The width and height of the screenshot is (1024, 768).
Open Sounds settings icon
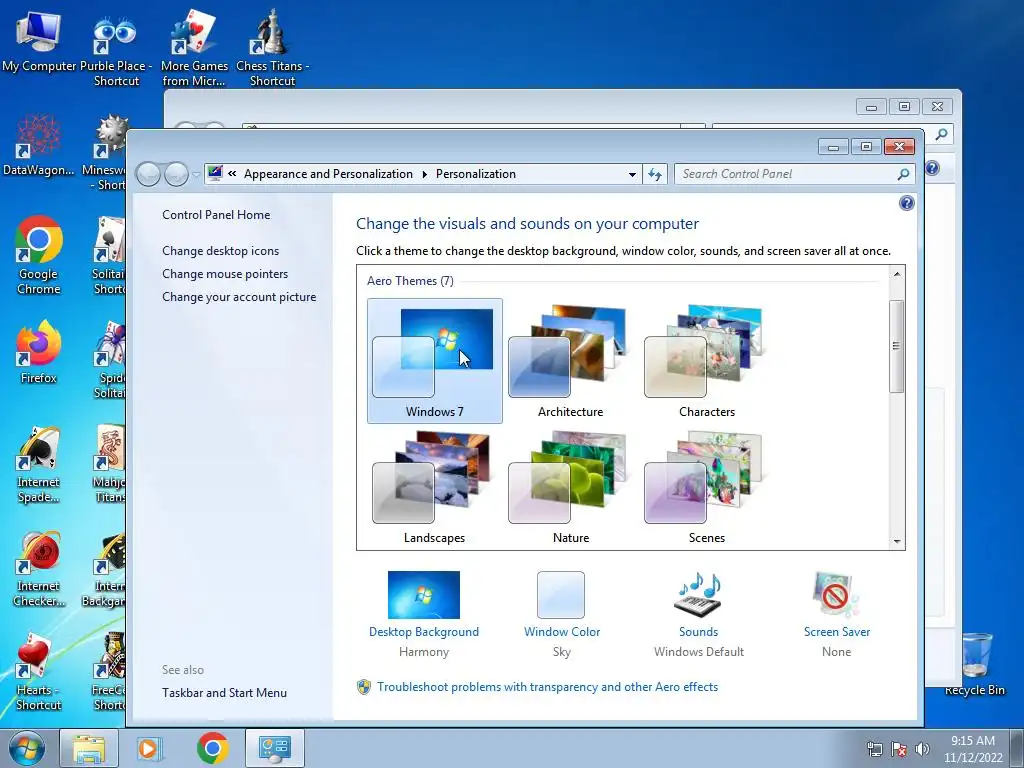(698, 595)
